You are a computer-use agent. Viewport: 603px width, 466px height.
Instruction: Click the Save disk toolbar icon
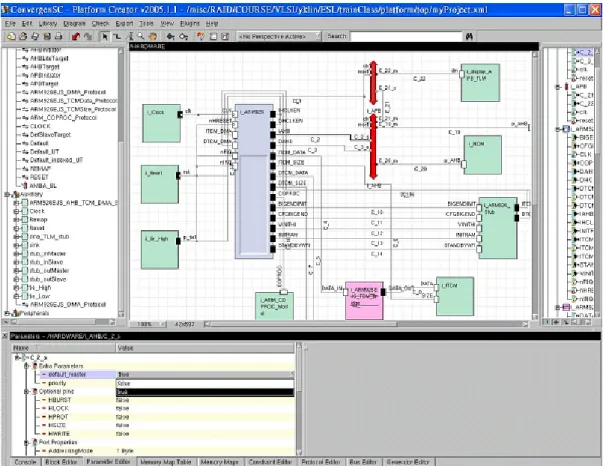pyautogui.click(x=47, y=37)
